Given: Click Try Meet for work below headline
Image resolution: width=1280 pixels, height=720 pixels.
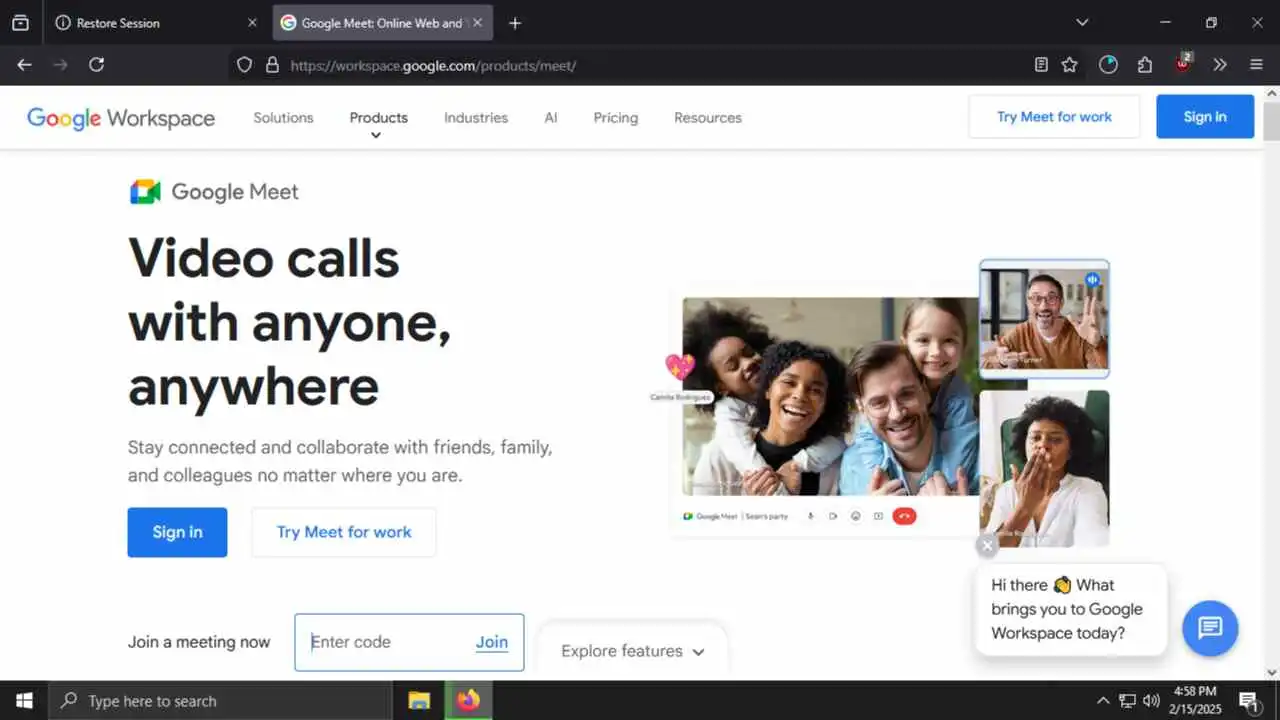Looking at the screenshot, I should (x=344, y=532).
